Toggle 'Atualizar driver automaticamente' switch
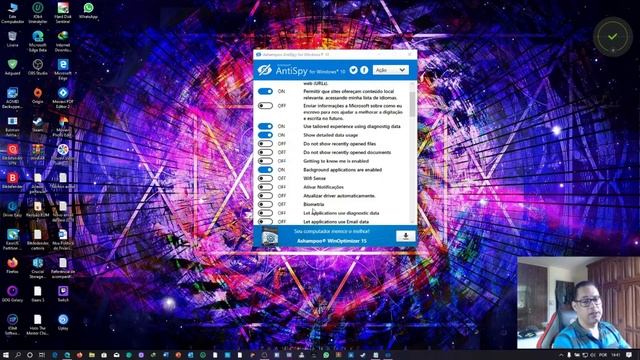640x360 pixels. [265, 196]
